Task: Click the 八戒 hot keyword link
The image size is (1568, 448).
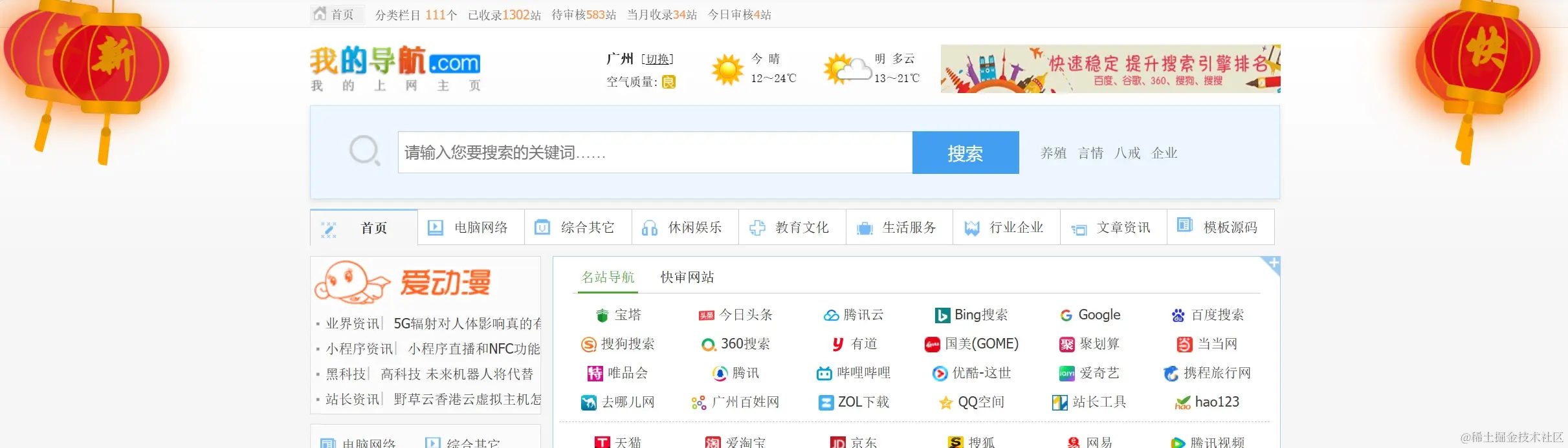Action: pos(1127,153)
